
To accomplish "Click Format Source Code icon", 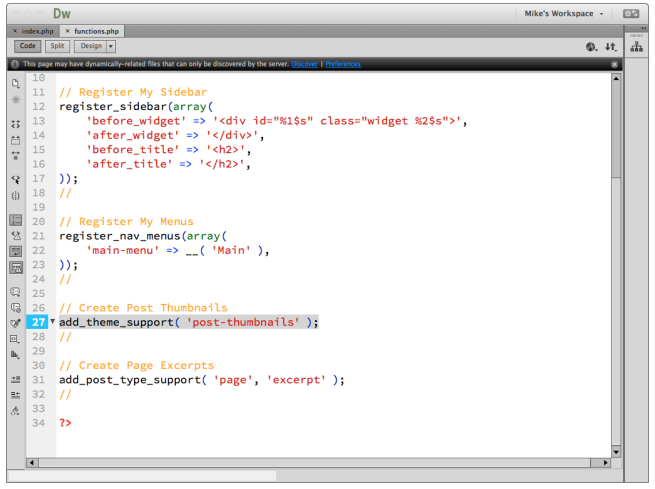I will coord(16,411).
